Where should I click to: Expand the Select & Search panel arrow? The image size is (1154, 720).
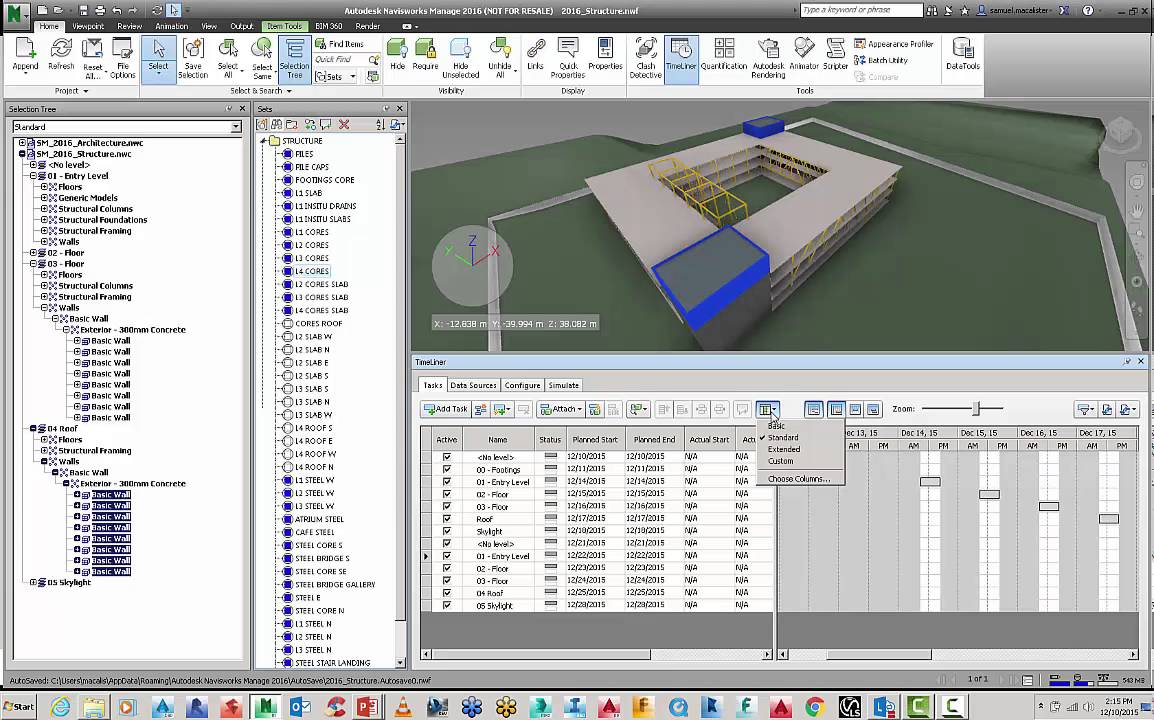pos(288,91)
